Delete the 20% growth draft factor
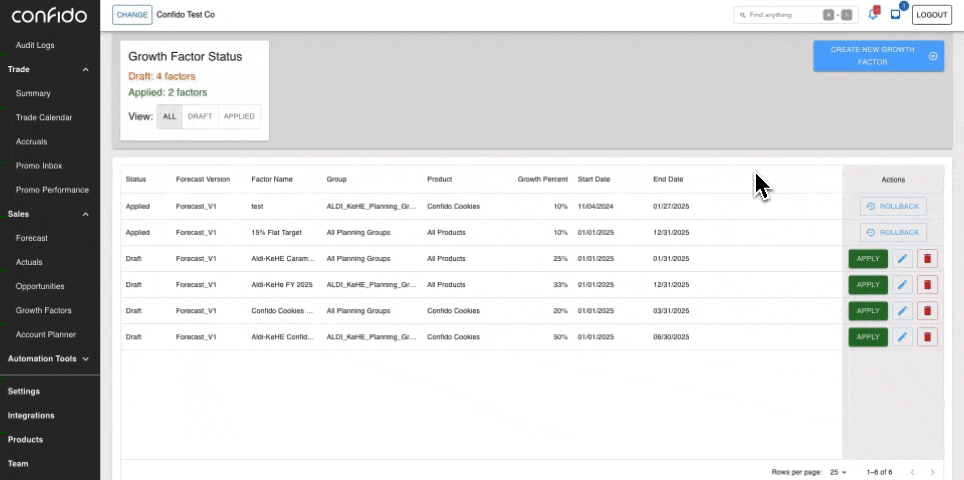Viewport: 964px width, 480px height. (x=927, y=311)
